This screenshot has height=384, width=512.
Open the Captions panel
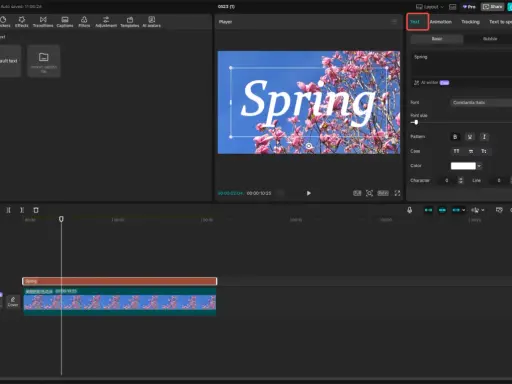click(65, 22)
